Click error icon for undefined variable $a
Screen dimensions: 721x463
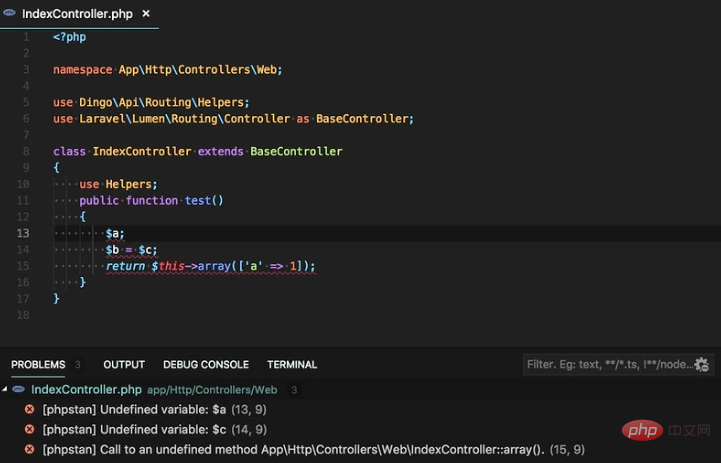pyautogui.click(x=29, y=409)
